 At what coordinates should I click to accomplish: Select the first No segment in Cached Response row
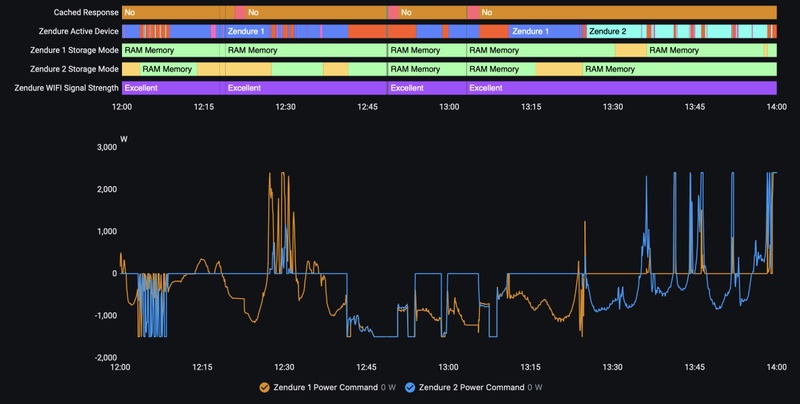(x=171, y=12)
